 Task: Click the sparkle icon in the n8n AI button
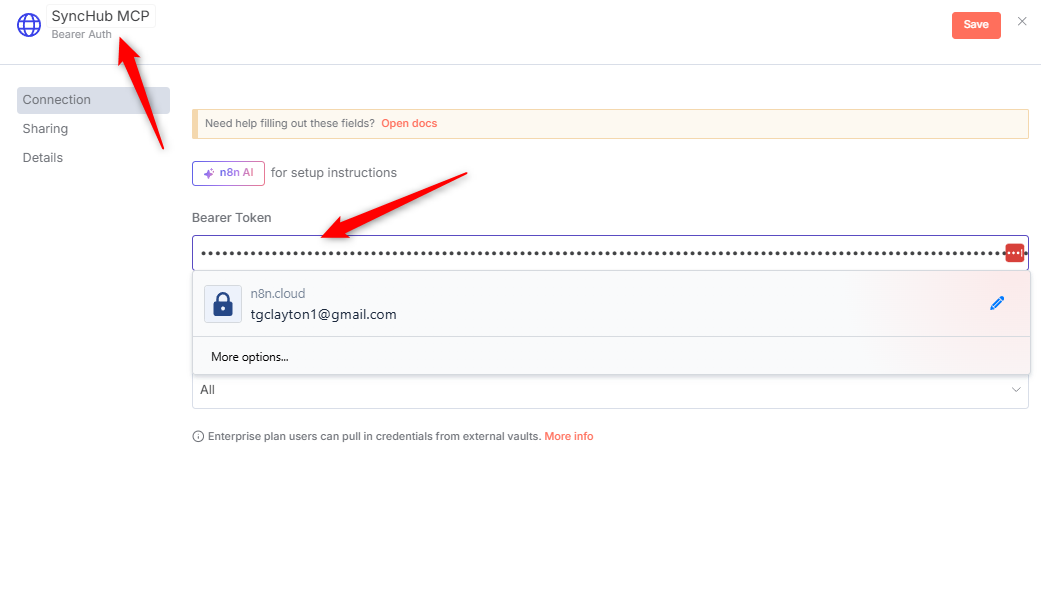pyautogui.click(x=209, y=173)
